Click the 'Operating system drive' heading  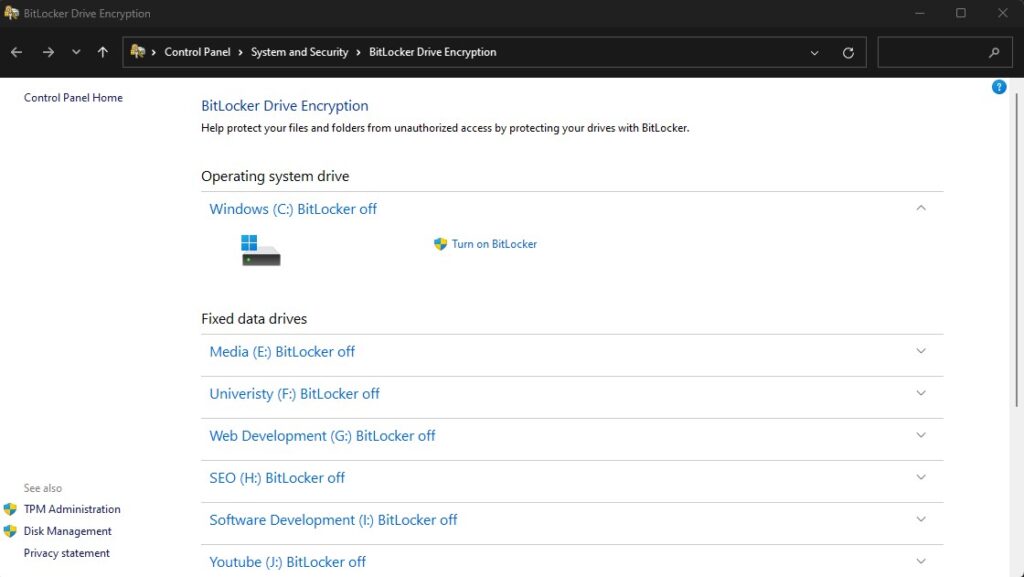point(275,176)
